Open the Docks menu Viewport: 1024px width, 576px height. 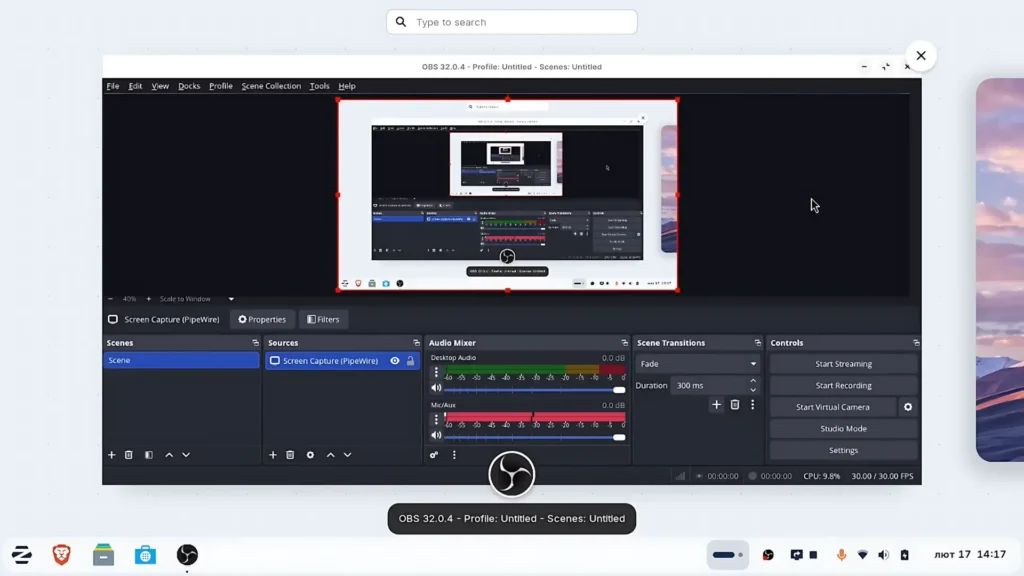point(189,86)
